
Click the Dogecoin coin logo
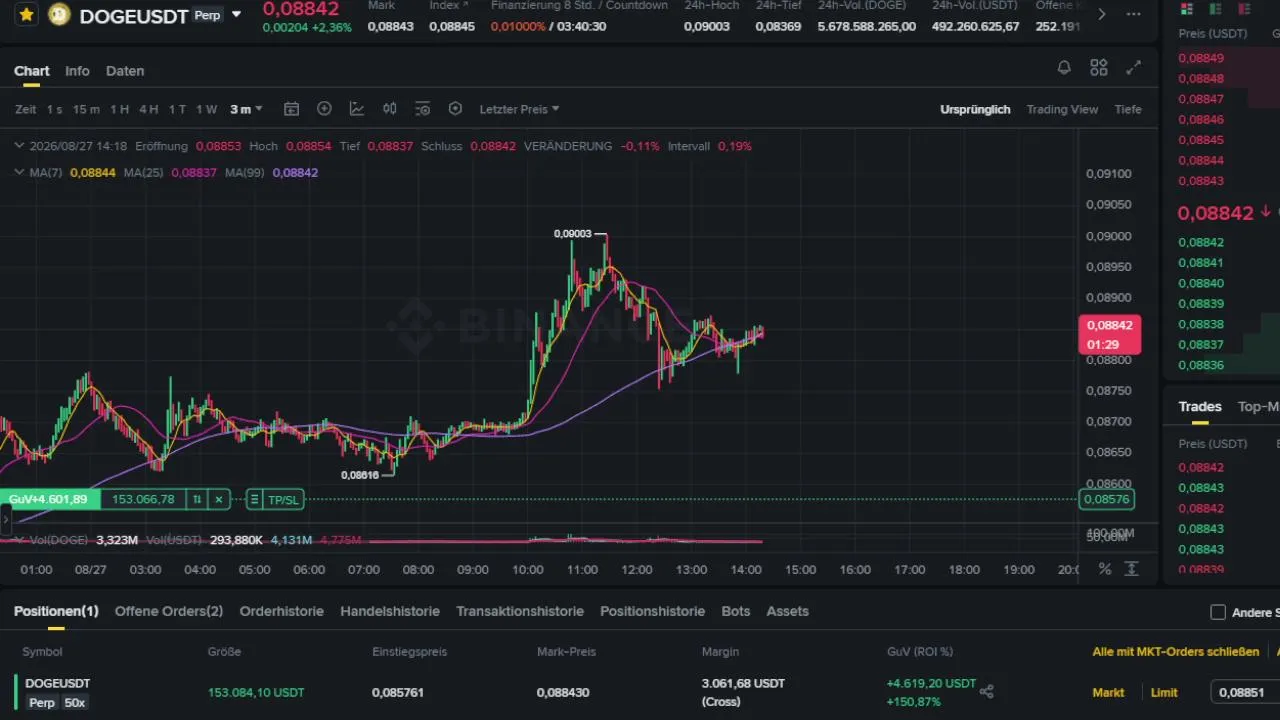pyautogui.click(x=59, y=15)
